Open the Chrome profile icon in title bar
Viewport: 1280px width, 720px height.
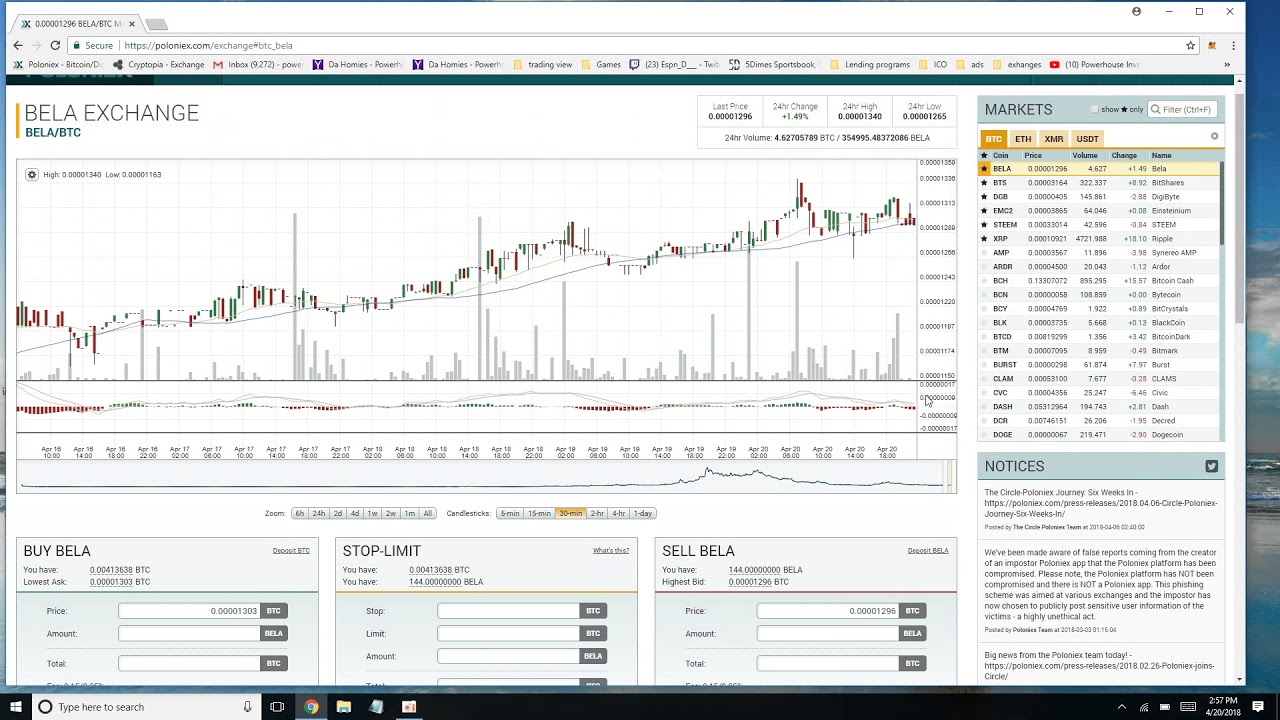[1136, 11]
